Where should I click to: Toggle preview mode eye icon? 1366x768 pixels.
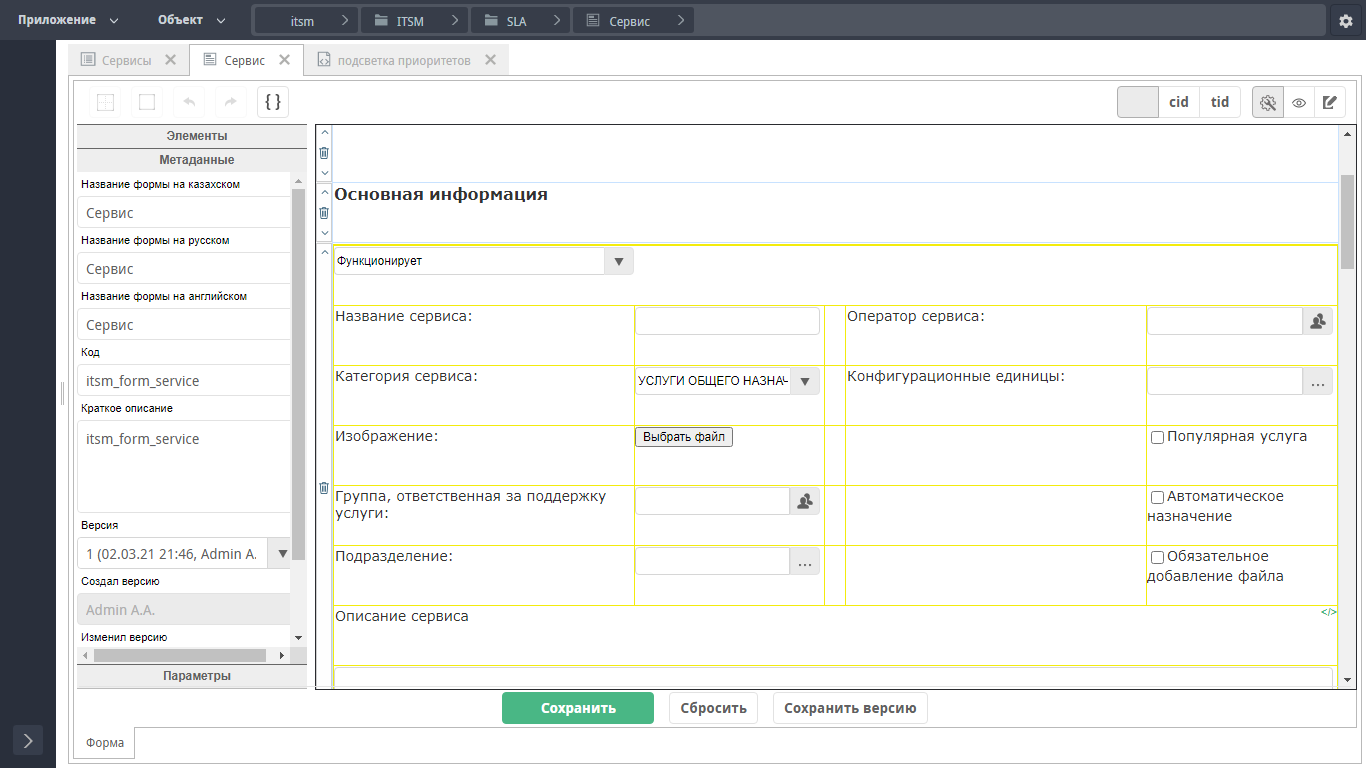(x=1299, y=102)
